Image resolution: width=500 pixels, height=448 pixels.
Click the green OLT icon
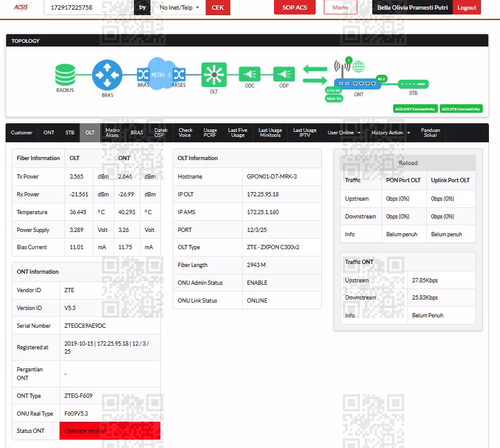point(214,75)
